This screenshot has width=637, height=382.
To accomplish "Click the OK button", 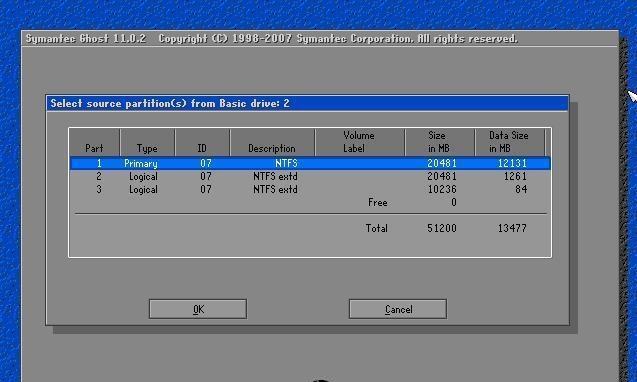I will 198,309.
